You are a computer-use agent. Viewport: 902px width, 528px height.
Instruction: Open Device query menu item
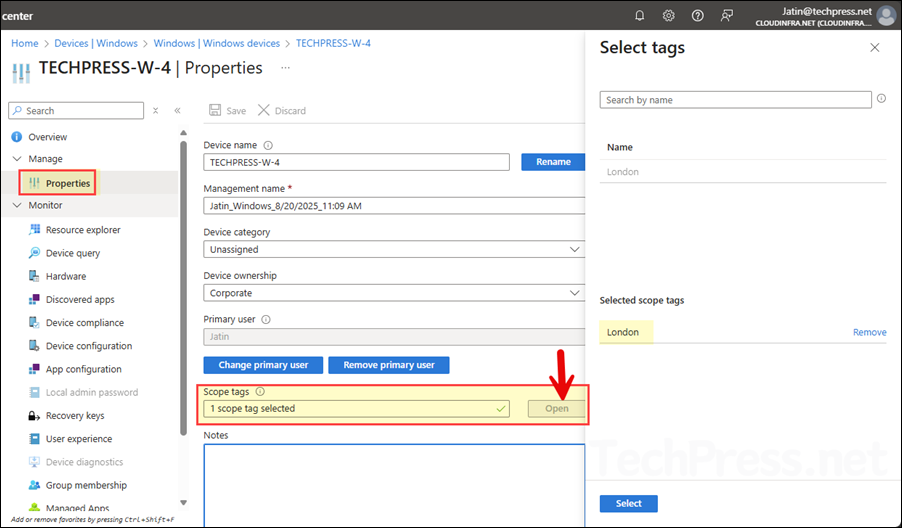(x=73, y=253)
